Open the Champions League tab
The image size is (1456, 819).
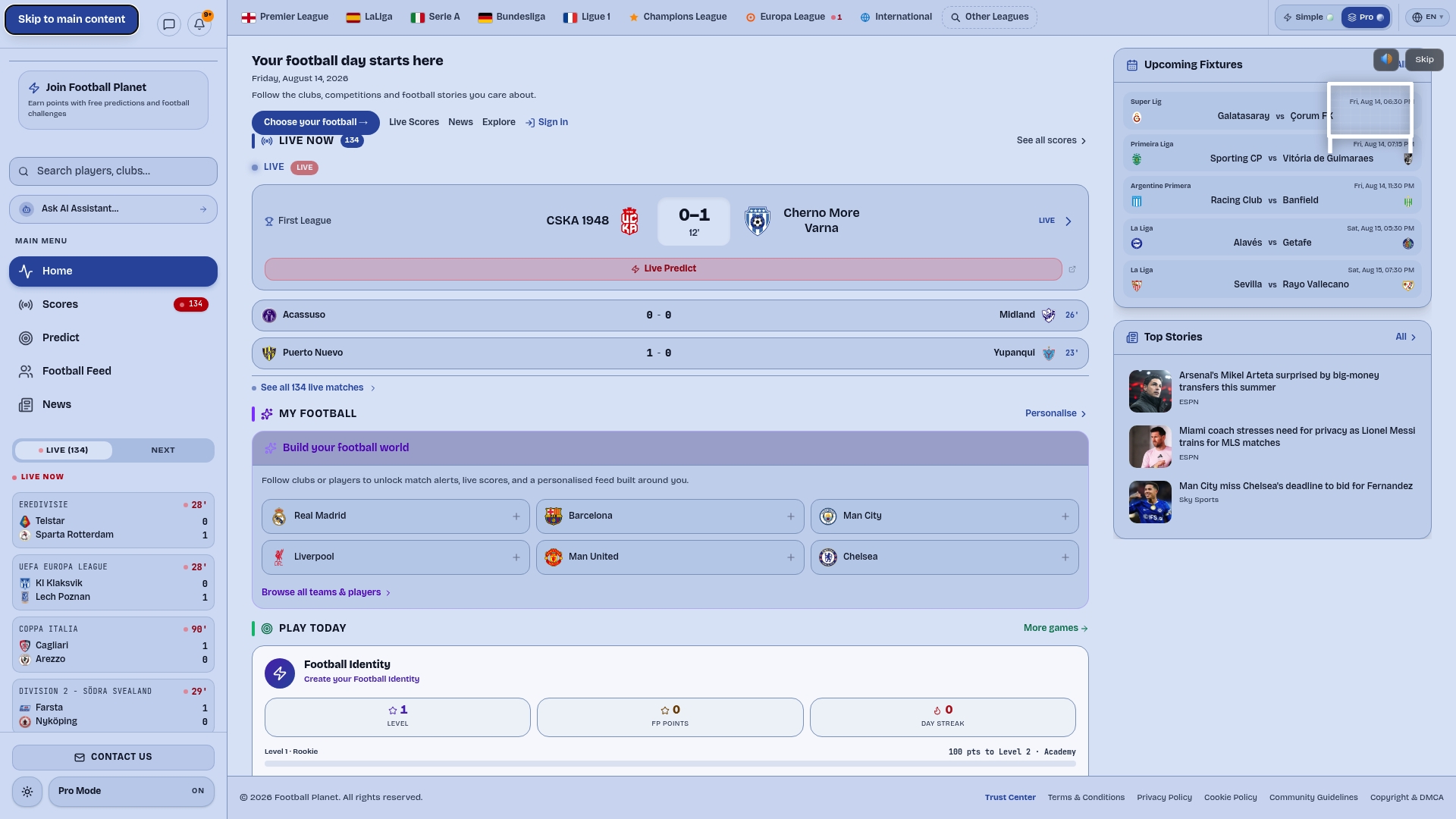pyautogui.click(x=678, y=17)
